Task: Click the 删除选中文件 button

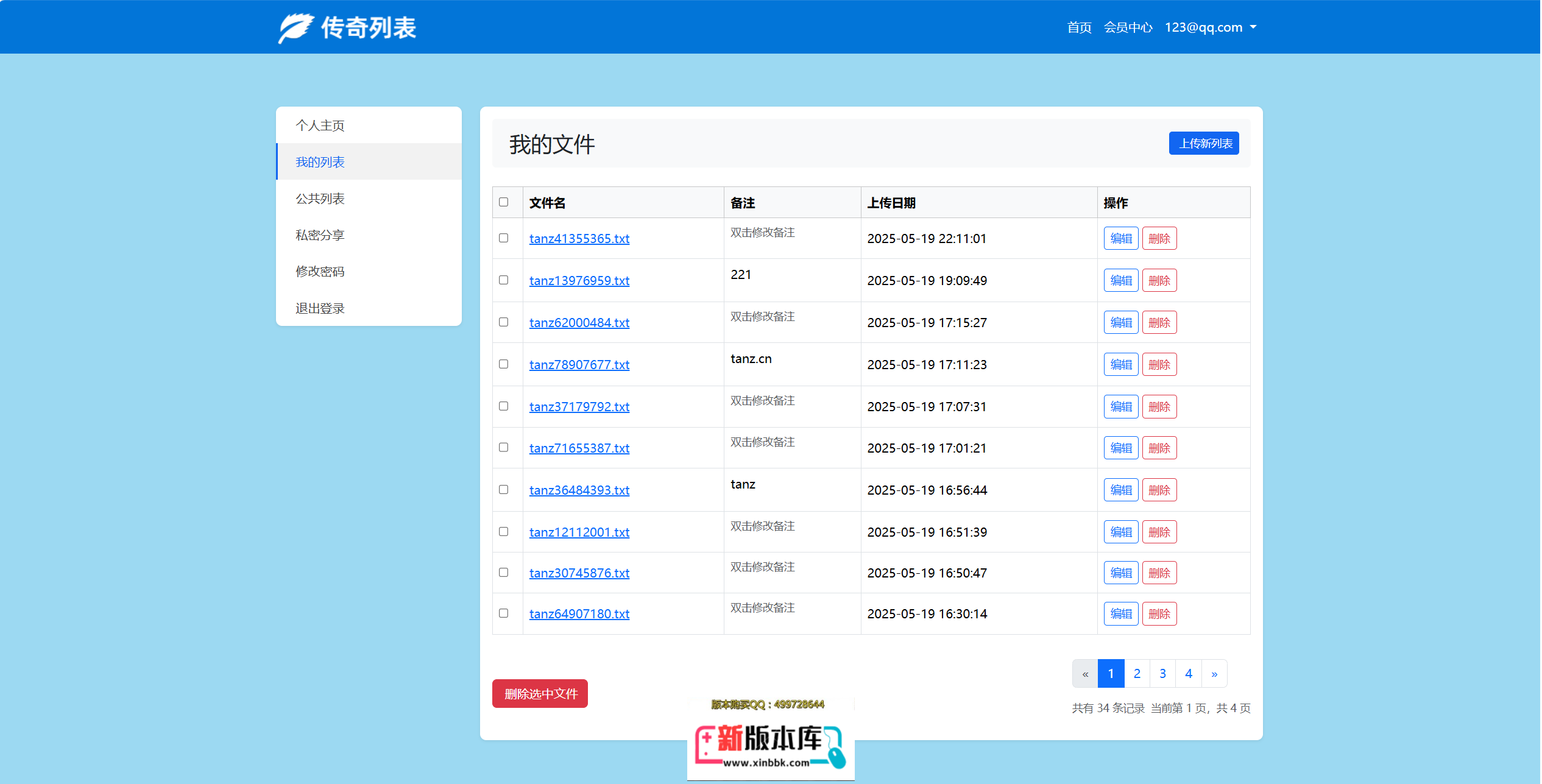Action: (540, 694)
